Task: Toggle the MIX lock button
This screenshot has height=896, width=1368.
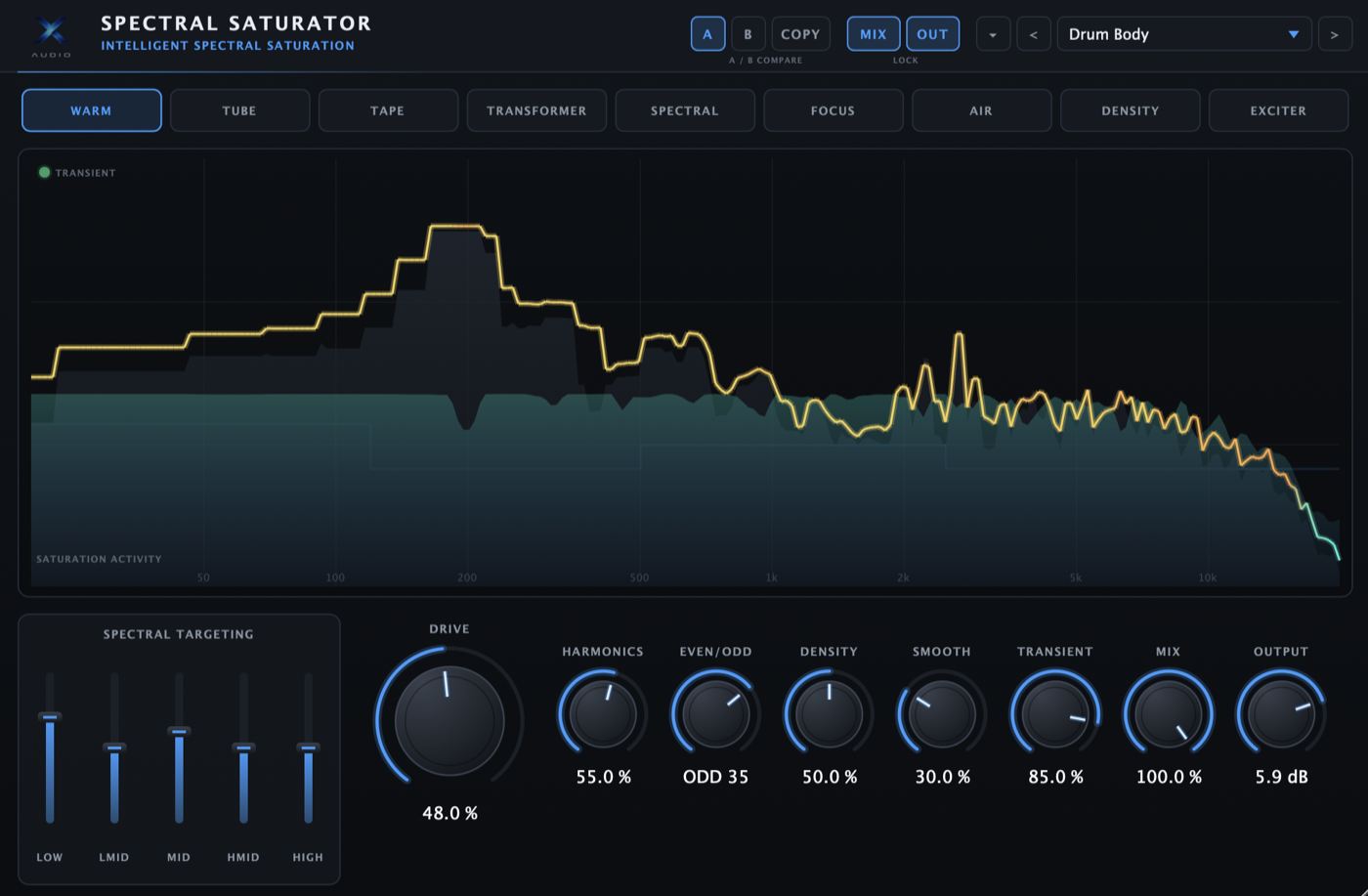Action: [874, 34]
